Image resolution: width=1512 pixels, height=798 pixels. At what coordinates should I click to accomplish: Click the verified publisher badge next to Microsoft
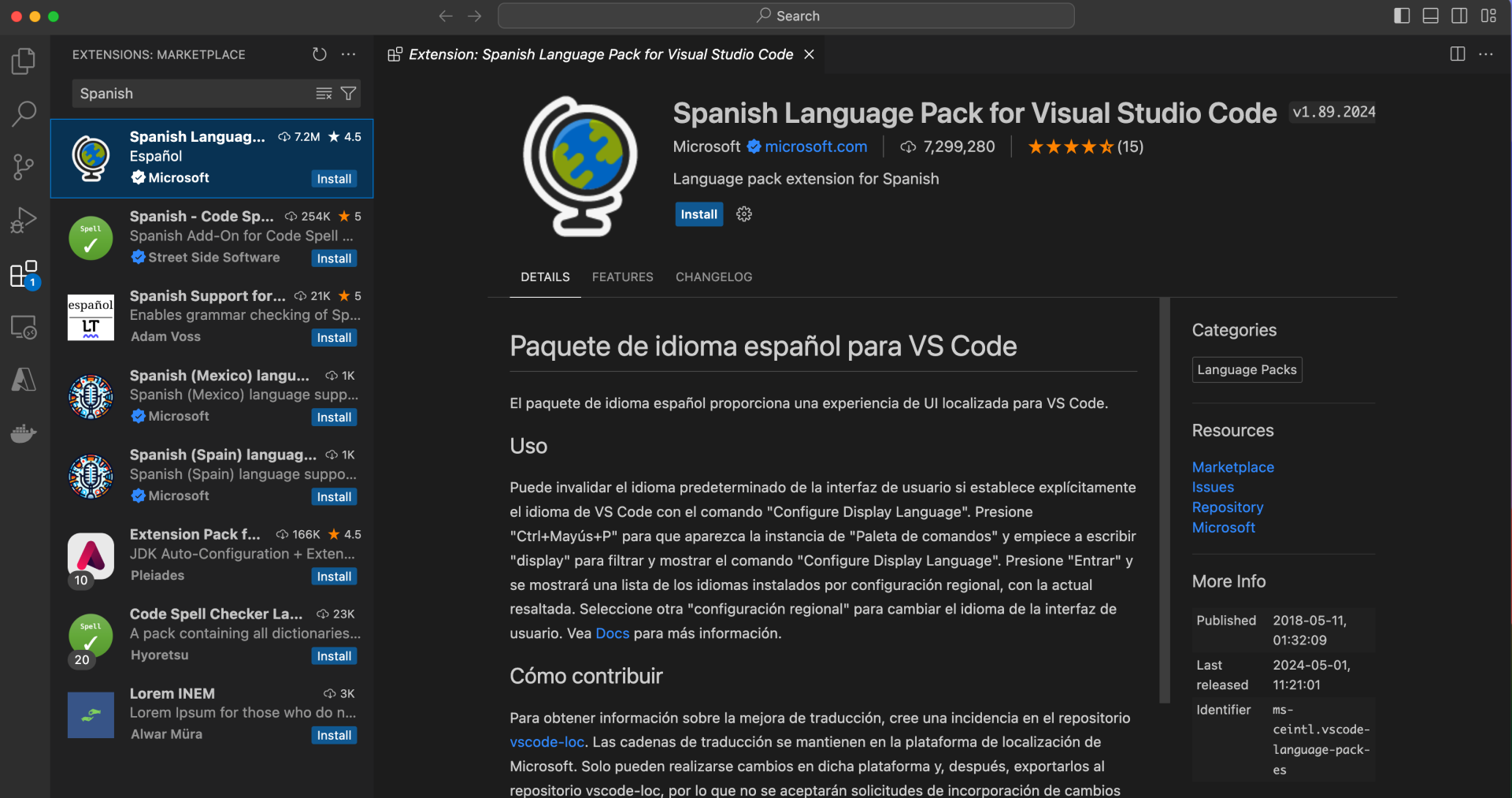754,147
